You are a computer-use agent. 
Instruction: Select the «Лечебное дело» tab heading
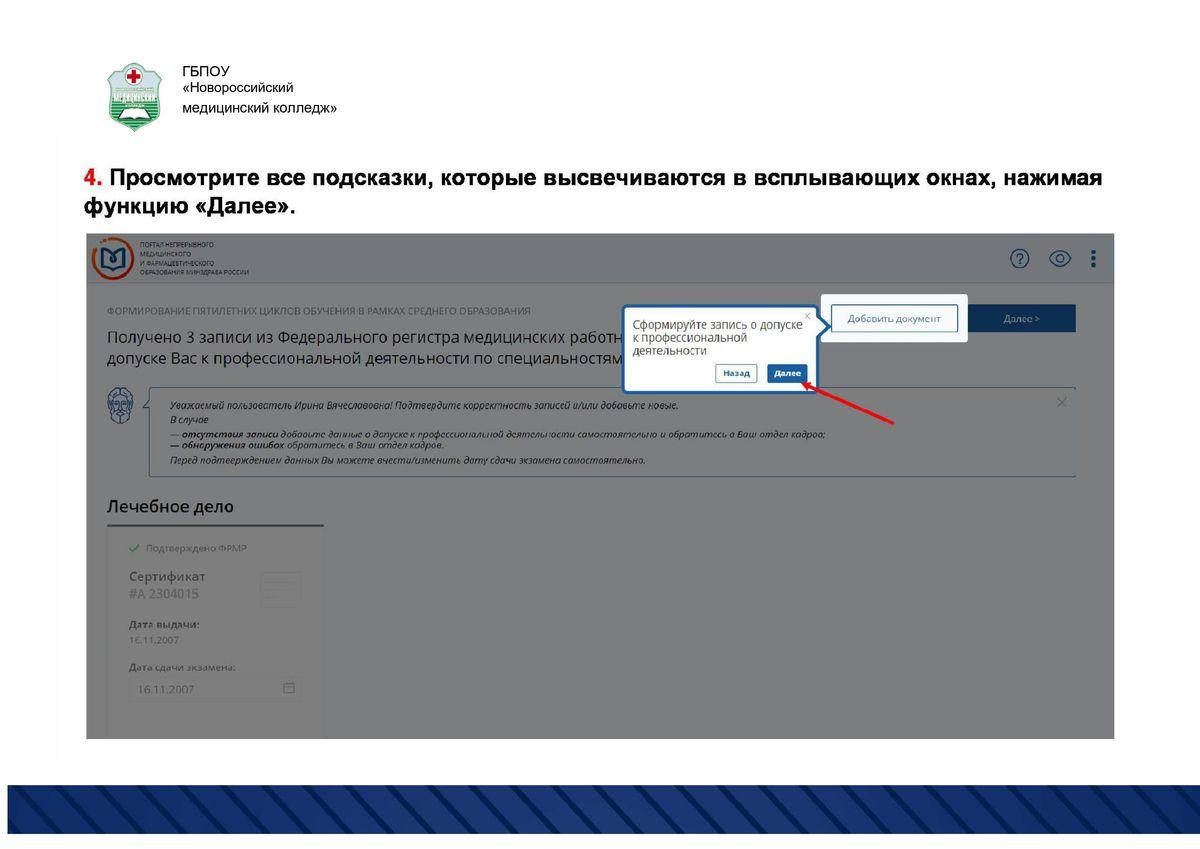[170, 507]
